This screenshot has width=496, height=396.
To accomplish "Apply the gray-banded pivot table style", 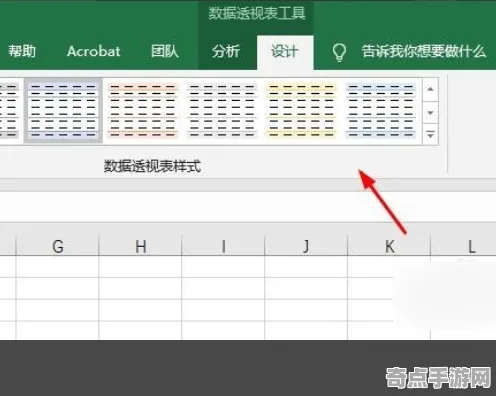I will click(x=222, y=110).
